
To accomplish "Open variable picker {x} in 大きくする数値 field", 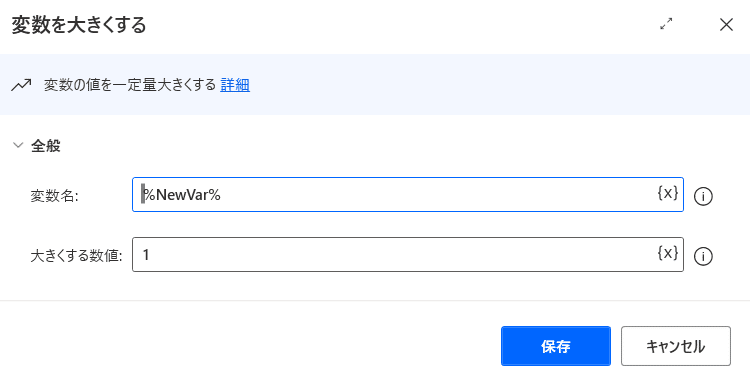I will [x=668, y=253].
